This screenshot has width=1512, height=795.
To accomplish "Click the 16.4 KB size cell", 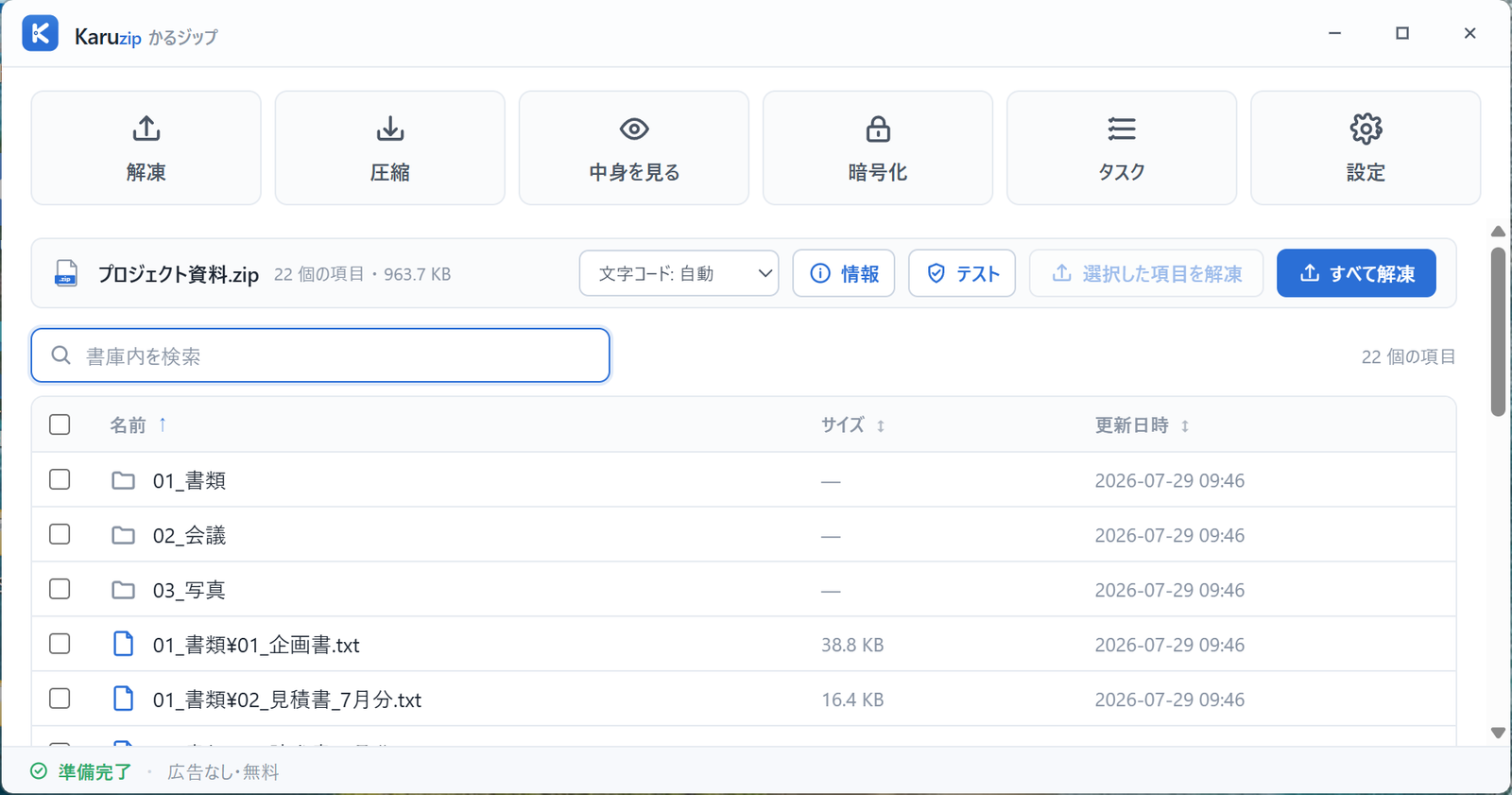I will click(x=852, y=700).
